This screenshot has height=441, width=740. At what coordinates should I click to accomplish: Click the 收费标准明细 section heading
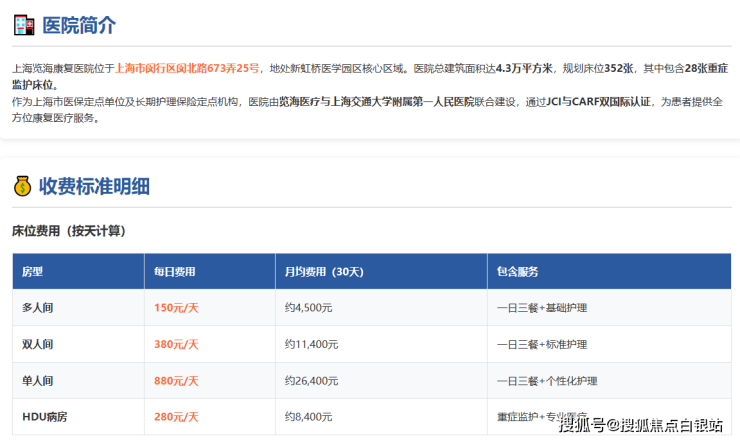point(94,185)
